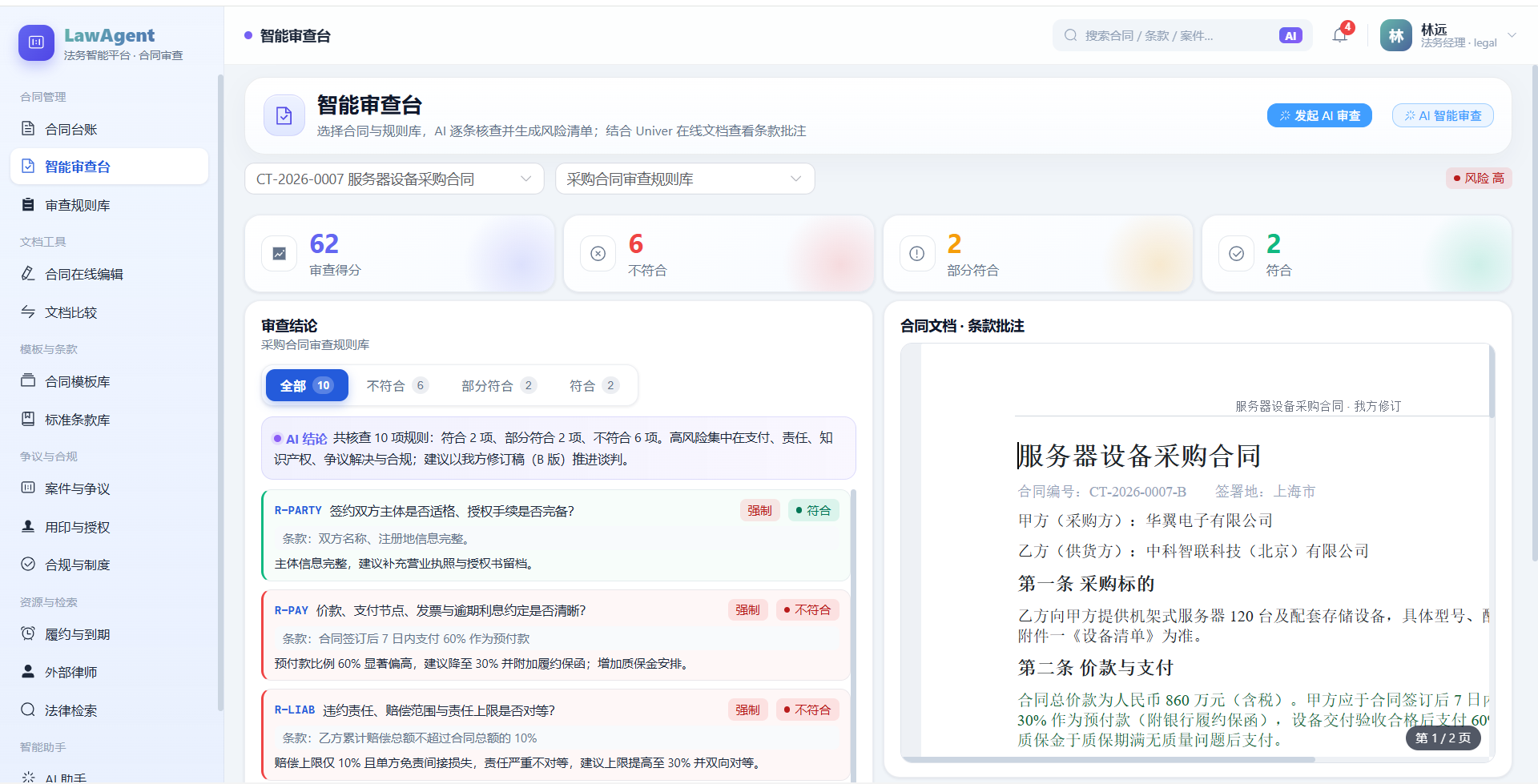Click the notification bell icon
This screenshot has height=784, width=1538.
click(1339, 35)
